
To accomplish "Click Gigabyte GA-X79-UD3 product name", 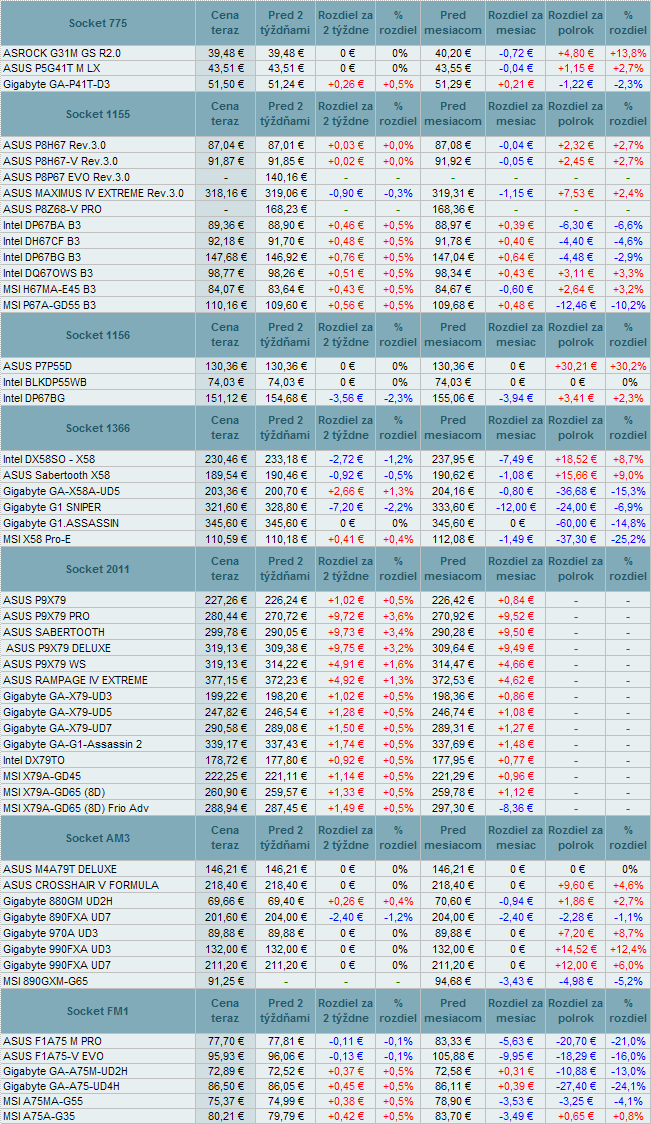I will (x=57, y=696).
